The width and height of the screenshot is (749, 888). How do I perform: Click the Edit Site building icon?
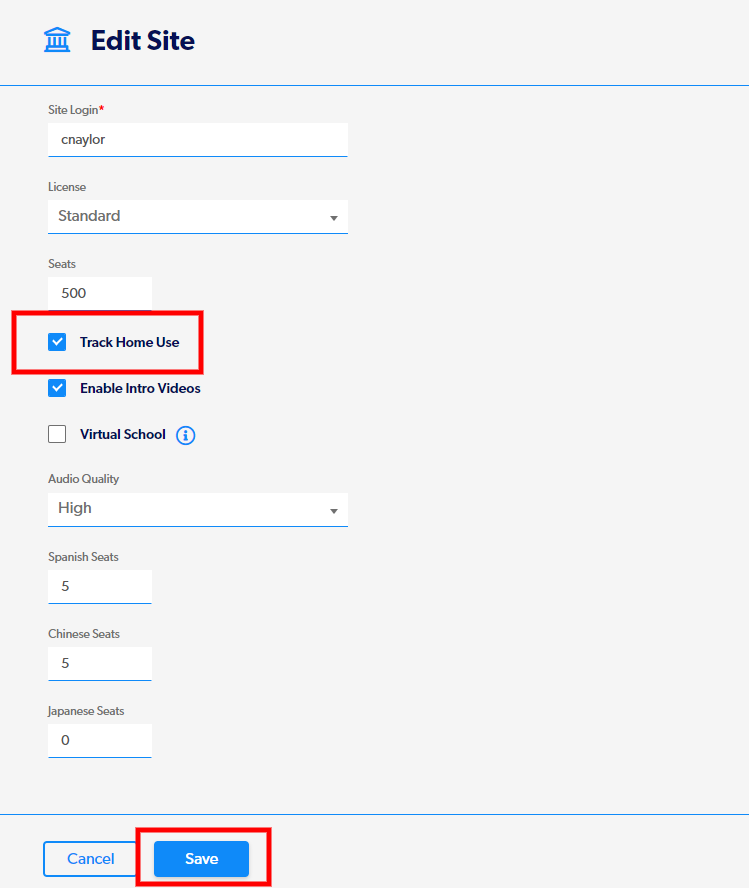coord(57,40)
